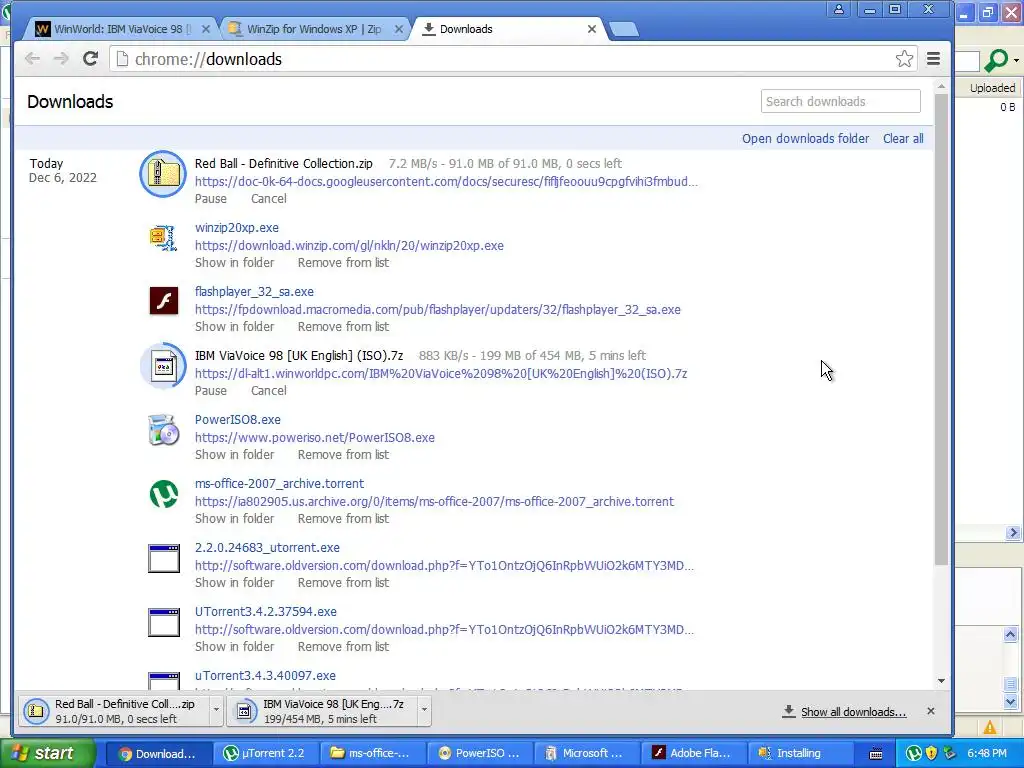
Task: Click the IBM ViaVoice 7z file icon
Action: (x=163, y=366)
